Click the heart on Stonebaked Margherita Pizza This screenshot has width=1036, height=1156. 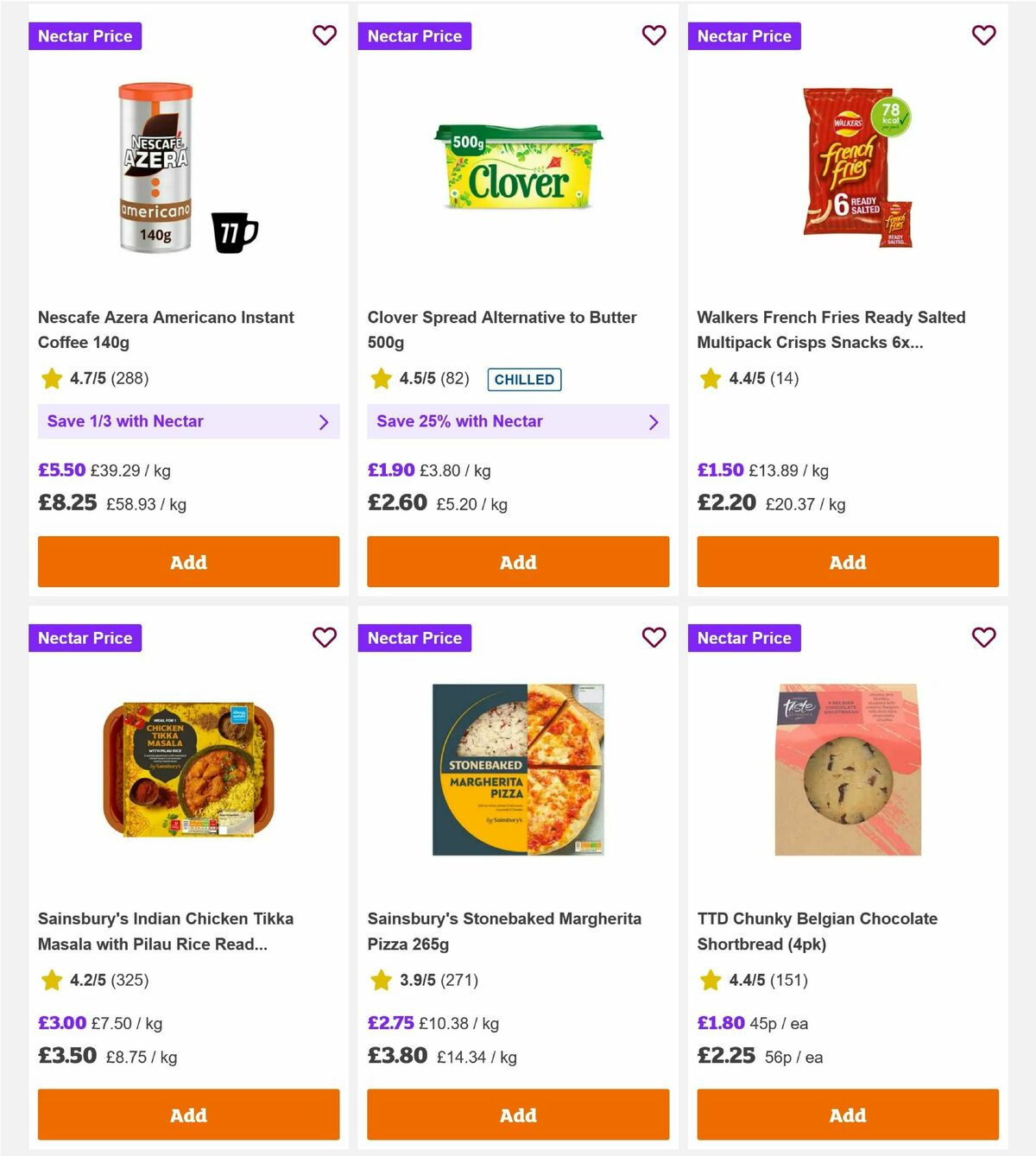654,637
